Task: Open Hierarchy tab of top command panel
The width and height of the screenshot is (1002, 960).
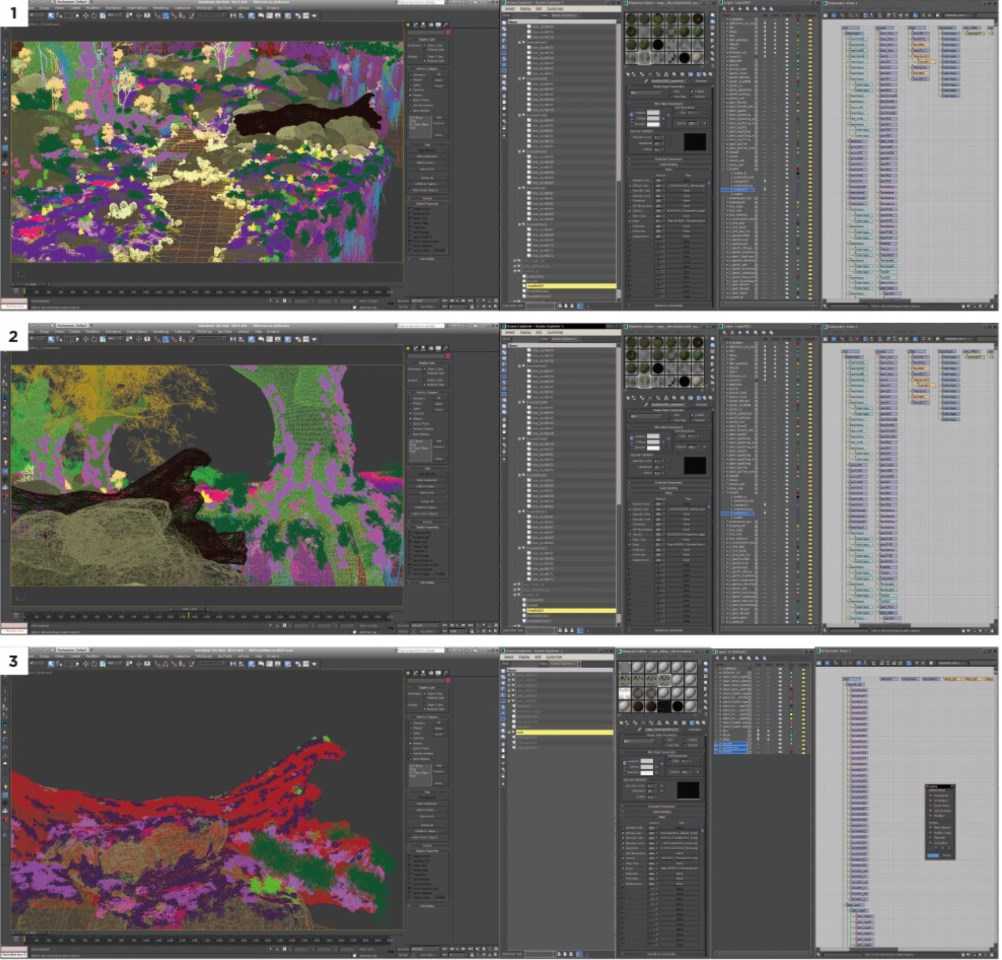Action: click(x=423, y=25)
